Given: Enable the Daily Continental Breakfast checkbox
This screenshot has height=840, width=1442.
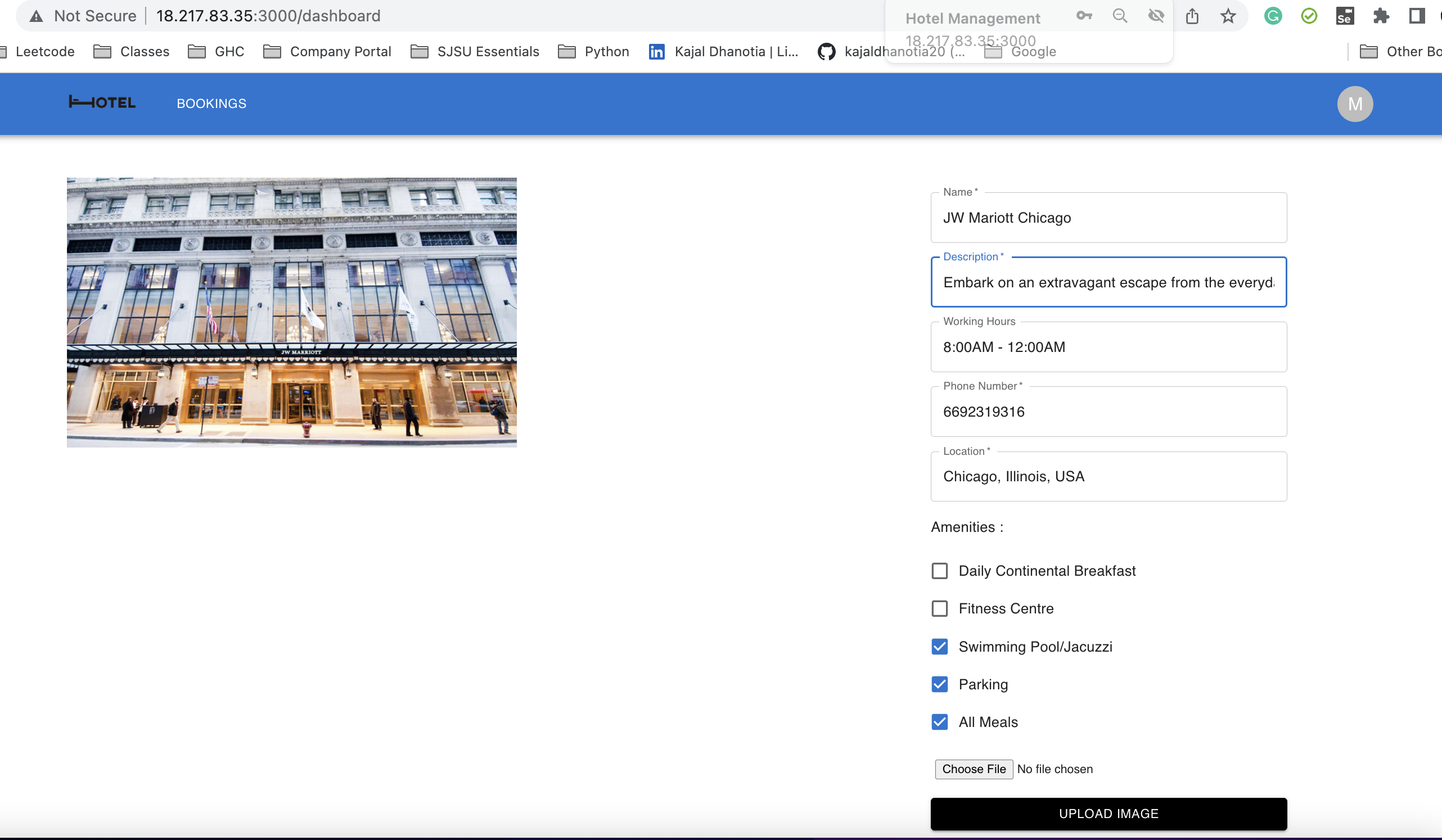Looking at the screenshot, I should pos(939,571).
